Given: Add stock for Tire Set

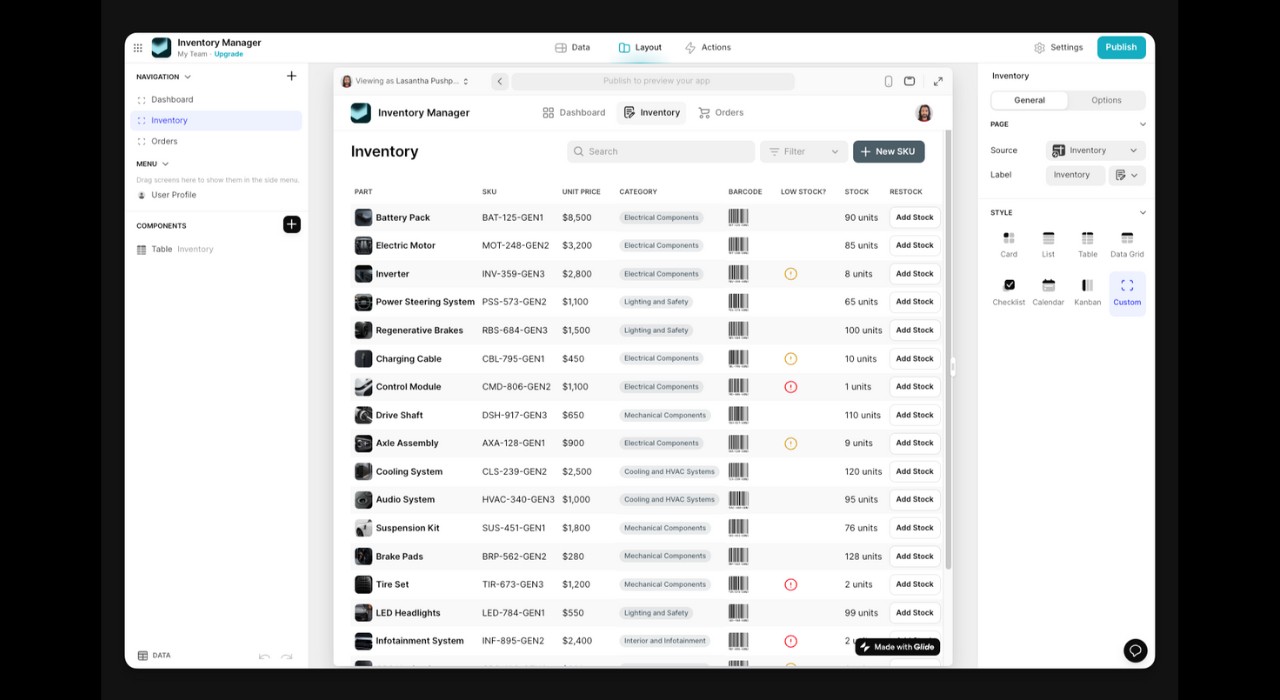Looking at the screenshot, I should coord(914,584).
